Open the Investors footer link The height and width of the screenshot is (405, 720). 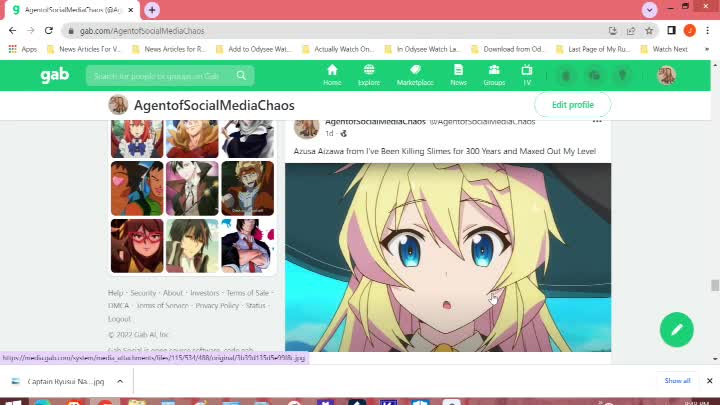(204, 293)
